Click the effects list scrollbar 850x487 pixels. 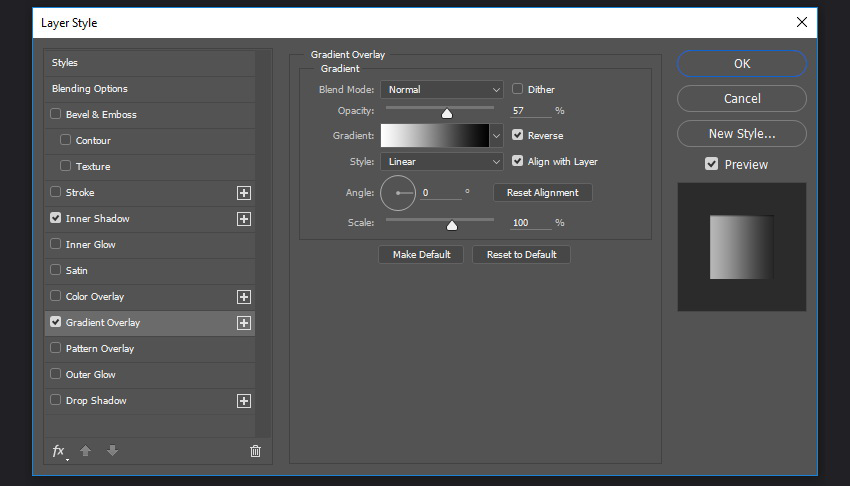(x=263, y=243)
